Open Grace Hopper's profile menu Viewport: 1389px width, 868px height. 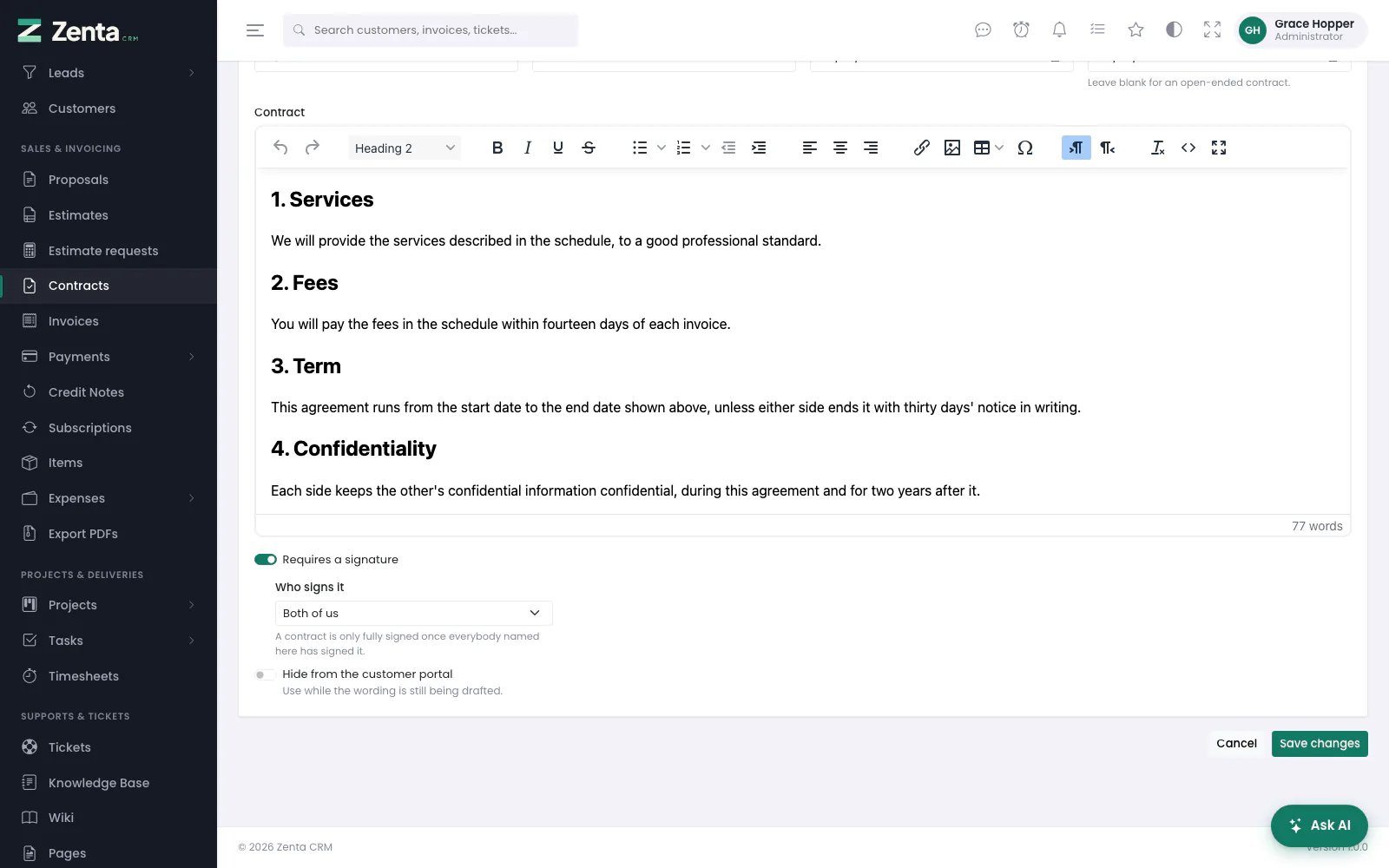[1302, 30]
